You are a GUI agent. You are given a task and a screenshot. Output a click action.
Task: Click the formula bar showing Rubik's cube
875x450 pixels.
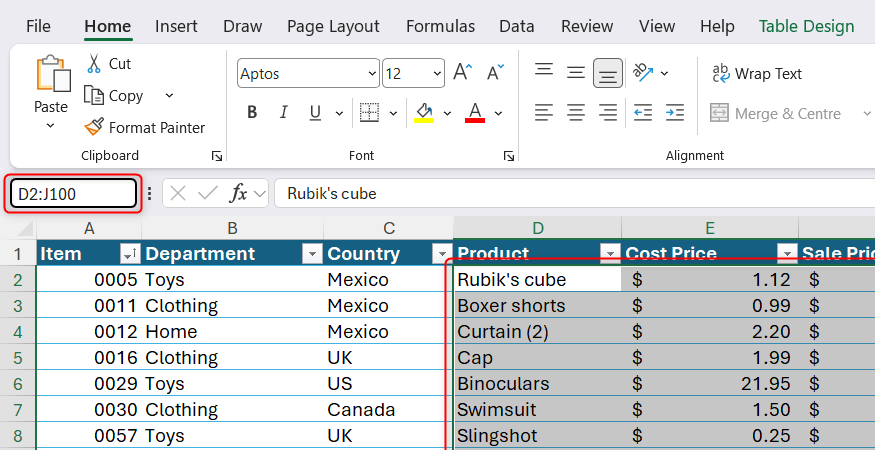[575, 194]
